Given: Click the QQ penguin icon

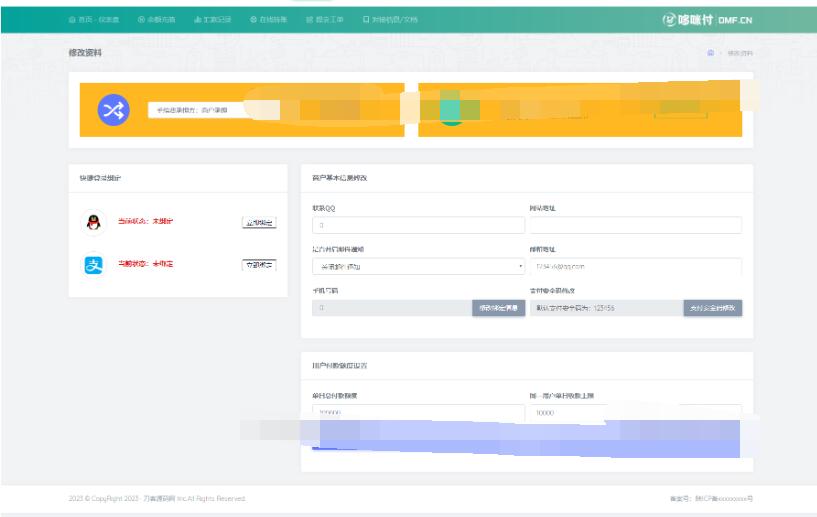Looking at the screenshot, I should [x=94, y=223].
